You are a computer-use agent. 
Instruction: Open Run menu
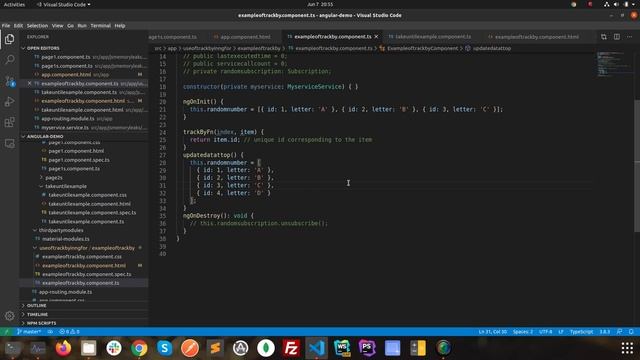[x=82, y=26]
